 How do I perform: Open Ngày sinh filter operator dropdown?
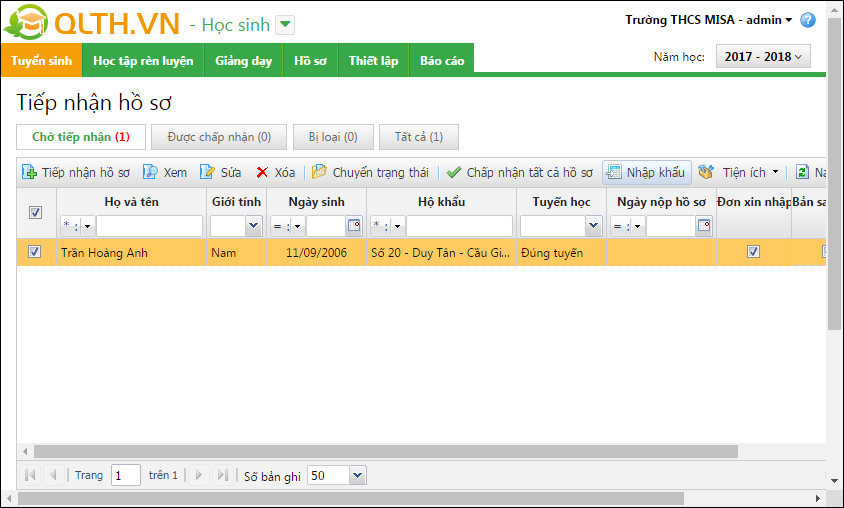tap(297, 227)
